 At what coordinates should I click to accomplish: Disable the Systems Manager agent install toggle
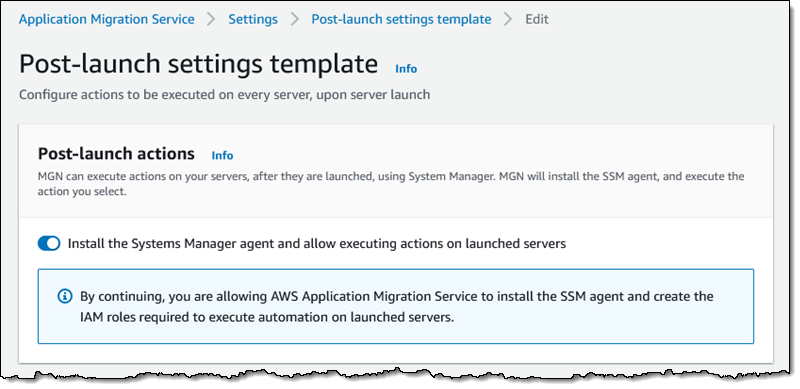point(49,244)
